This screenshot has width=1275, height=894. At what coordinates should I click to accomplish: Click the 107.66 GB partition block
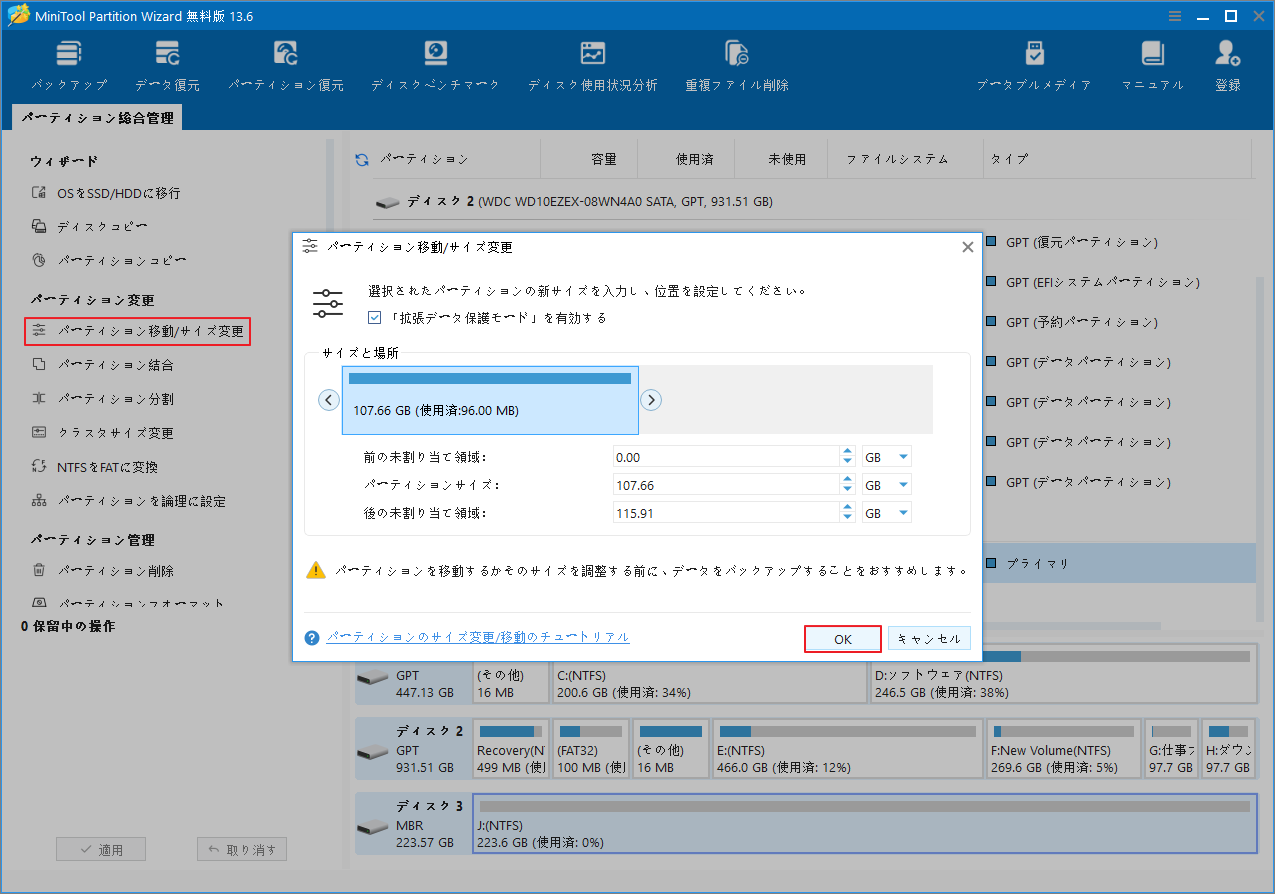(x=490, y=400)
